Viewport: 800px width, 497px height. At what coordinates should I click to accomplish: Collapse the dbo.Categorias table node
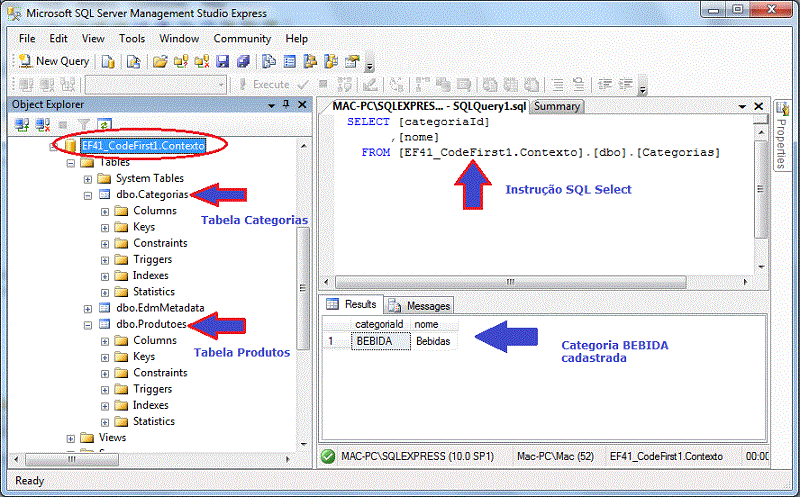pos(88,195)
